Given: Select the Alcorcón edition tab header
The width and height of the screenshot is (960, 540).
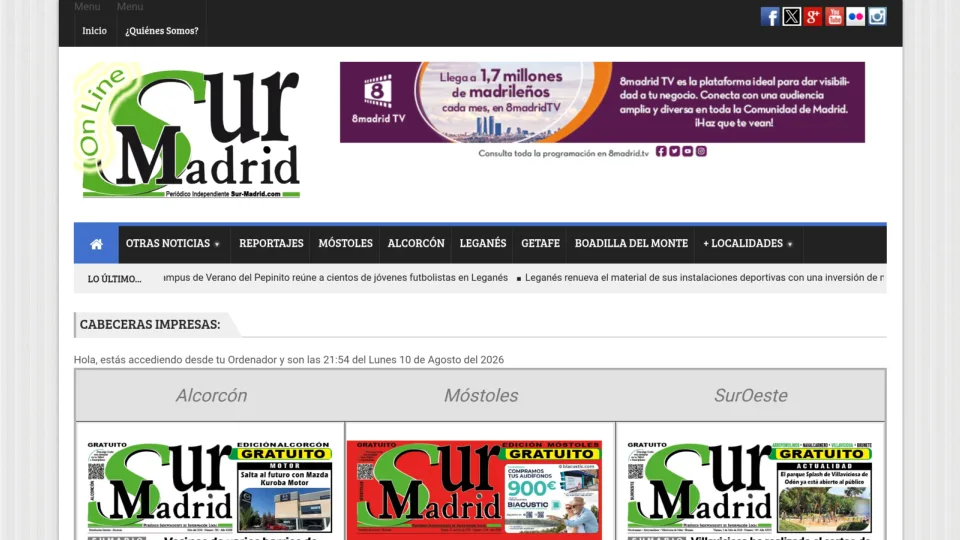Looking at the screenshot, I should point(211,396).
